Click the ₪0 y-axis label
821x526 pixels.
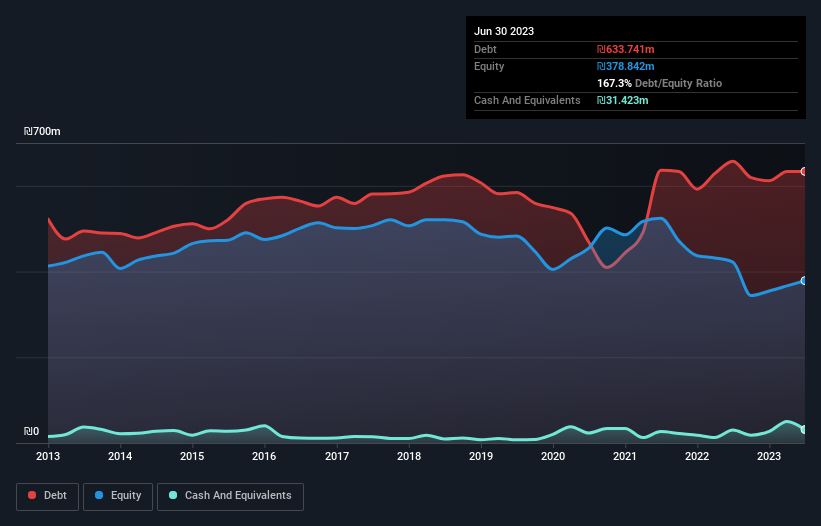coord(32,432)
